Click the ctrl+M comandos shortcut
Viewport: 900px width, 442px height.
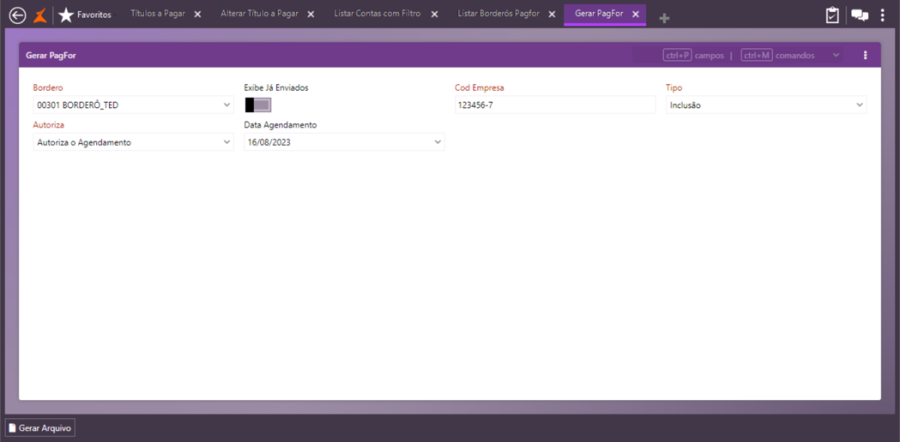pyautogui.click(x=778, y=56)
